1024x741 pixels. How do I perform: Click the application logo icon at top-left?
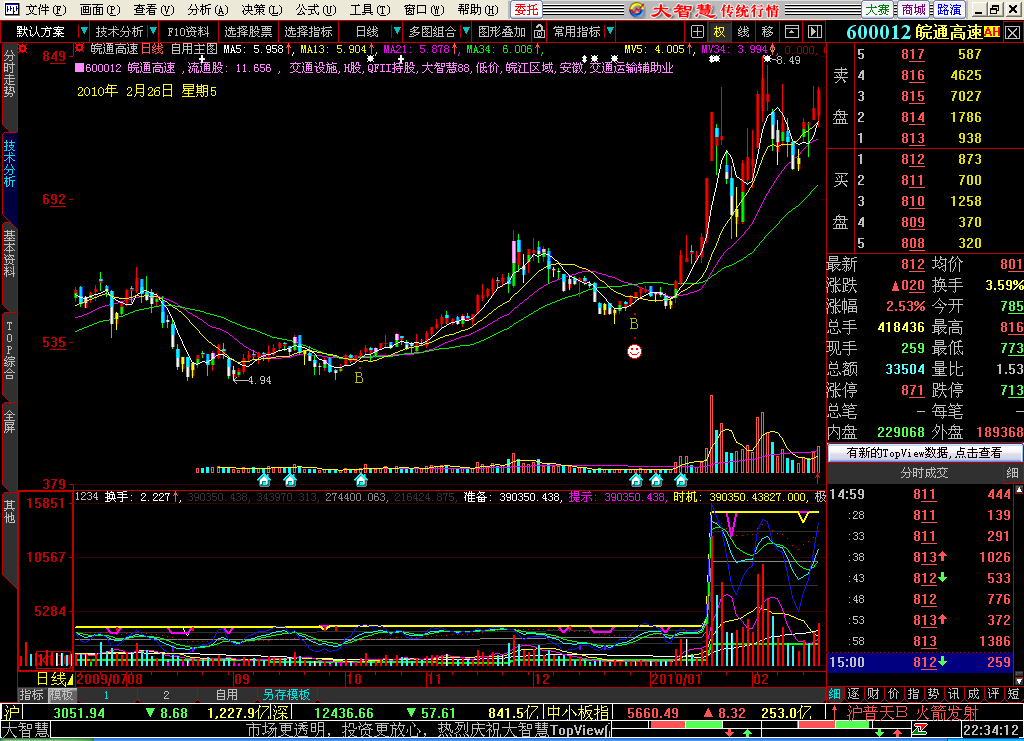tap(11, 10)
